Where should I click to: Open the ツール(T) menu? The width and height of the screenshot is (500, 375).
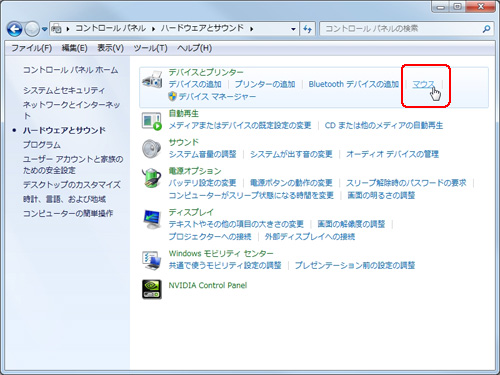tap(150, 48)
